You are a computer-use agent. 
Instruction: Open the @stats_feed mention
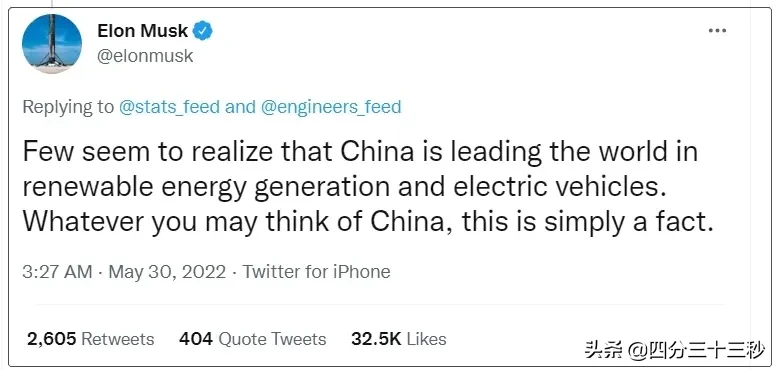click(x=169, y=107)
